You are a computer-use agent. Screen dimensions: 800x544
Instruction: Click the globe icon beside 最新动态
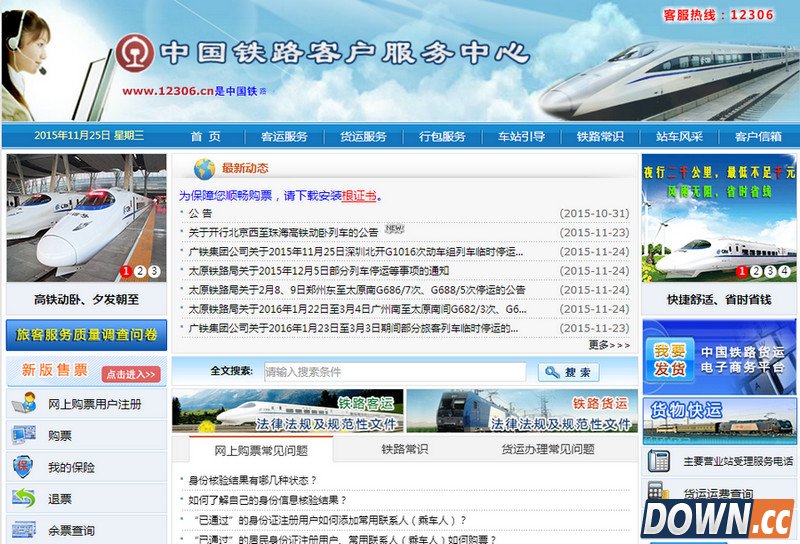tap(204, 168)
